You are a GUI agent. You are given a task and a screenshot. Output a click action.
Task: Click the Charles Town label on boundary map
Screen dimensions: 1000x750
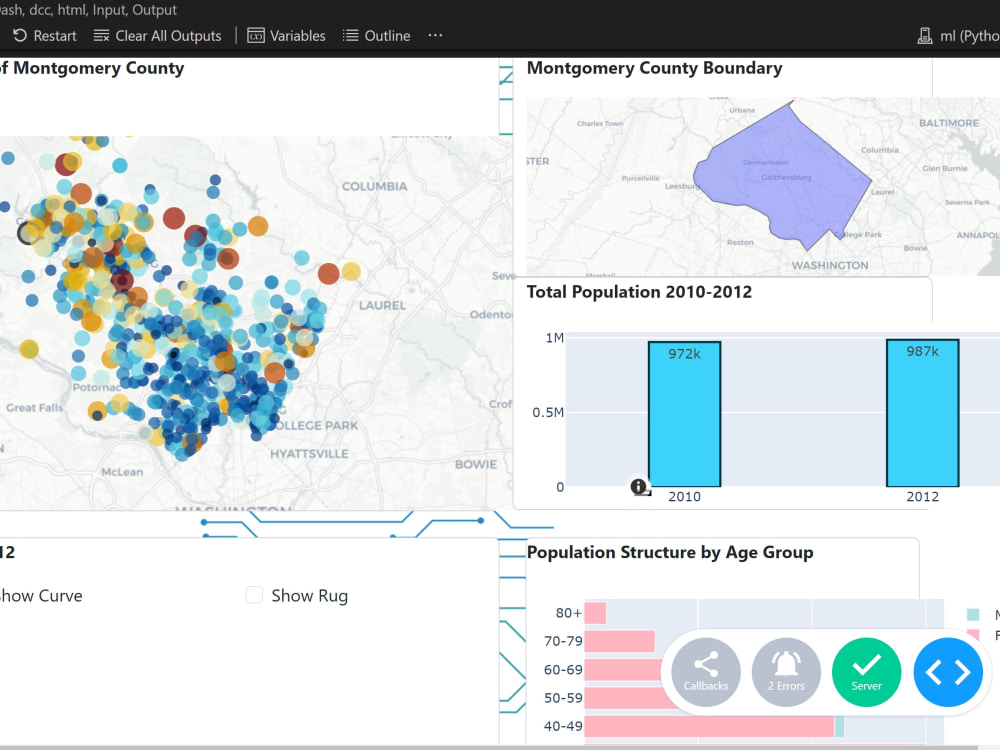[x=599, y=124]
